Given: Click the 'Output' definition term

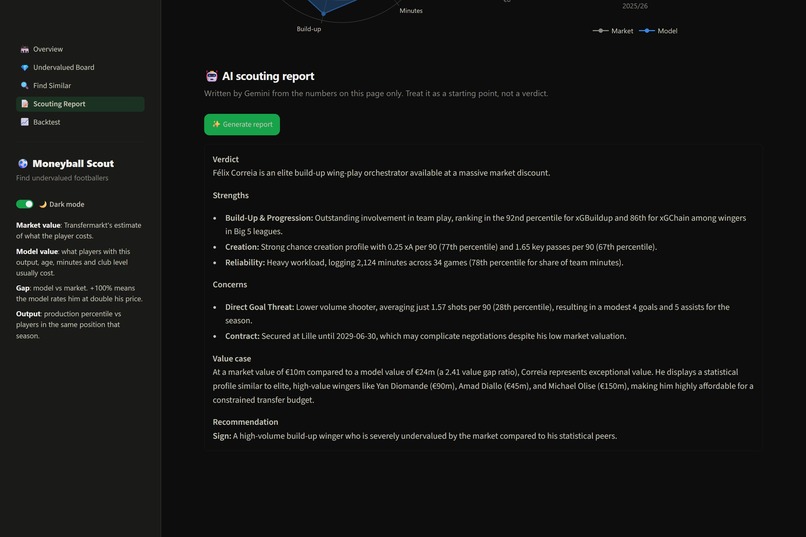Looking at the screenshot, I should 28,313.
